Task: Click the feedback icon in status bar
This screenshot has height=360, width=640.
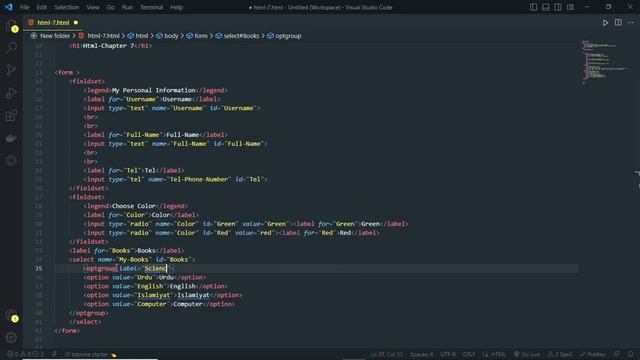Action: [x=617, y=354]
